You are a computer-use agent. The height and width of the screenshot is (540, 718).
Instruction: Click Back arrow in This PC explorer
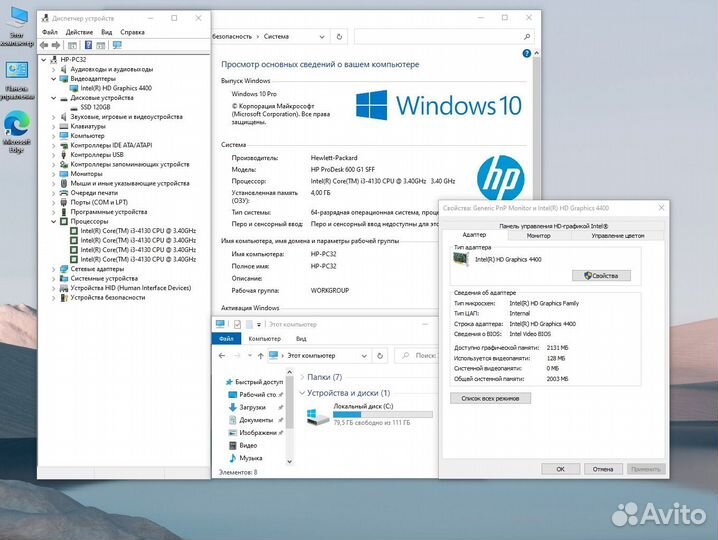pos(222,355)
